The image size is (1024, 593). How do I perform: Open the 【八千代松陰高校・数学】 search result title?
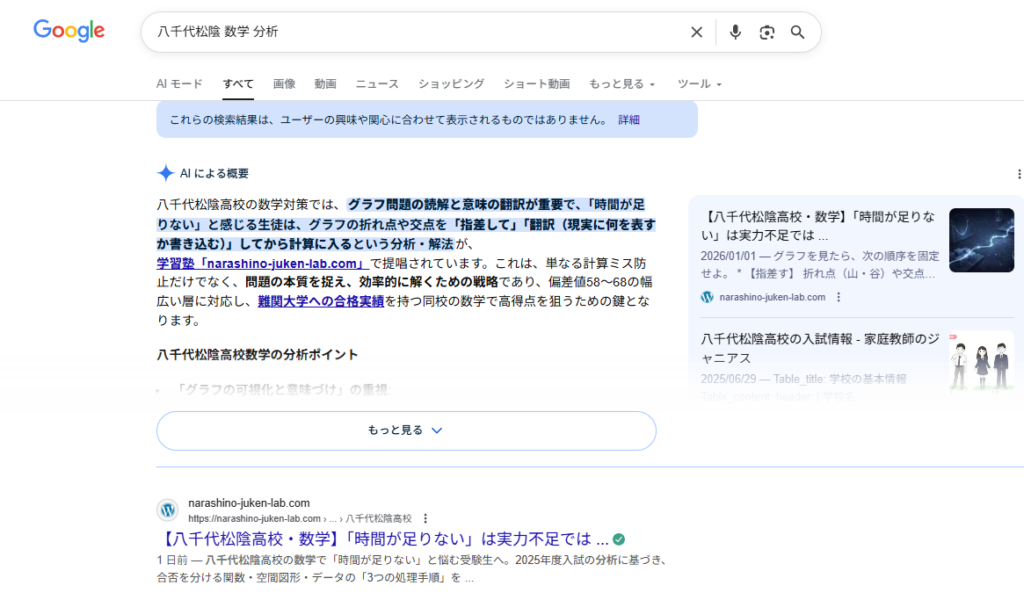(382, 539)
